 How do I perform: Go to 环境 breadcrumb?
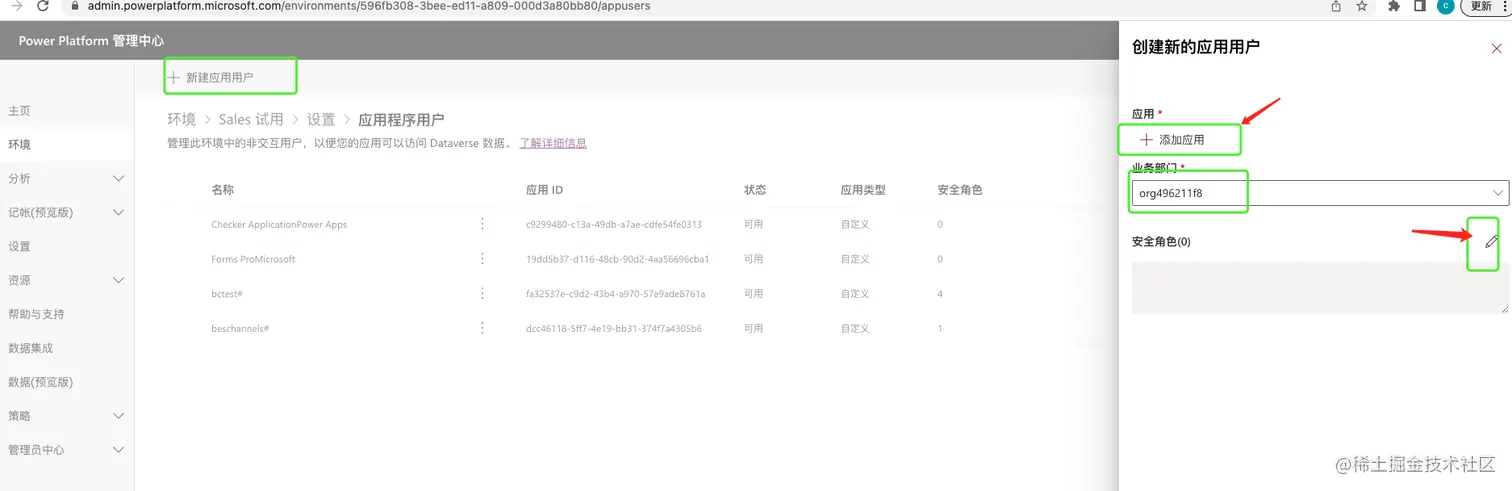click(x=181, y=119)
